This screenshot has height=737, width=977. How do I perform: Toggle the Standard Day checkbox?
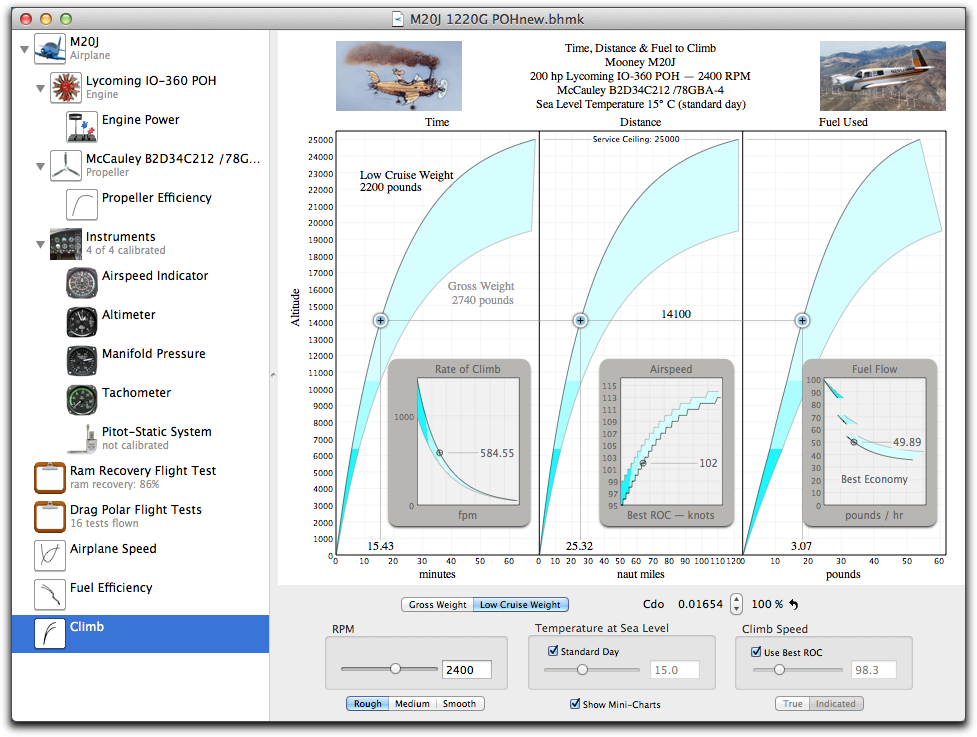(553, 651)
